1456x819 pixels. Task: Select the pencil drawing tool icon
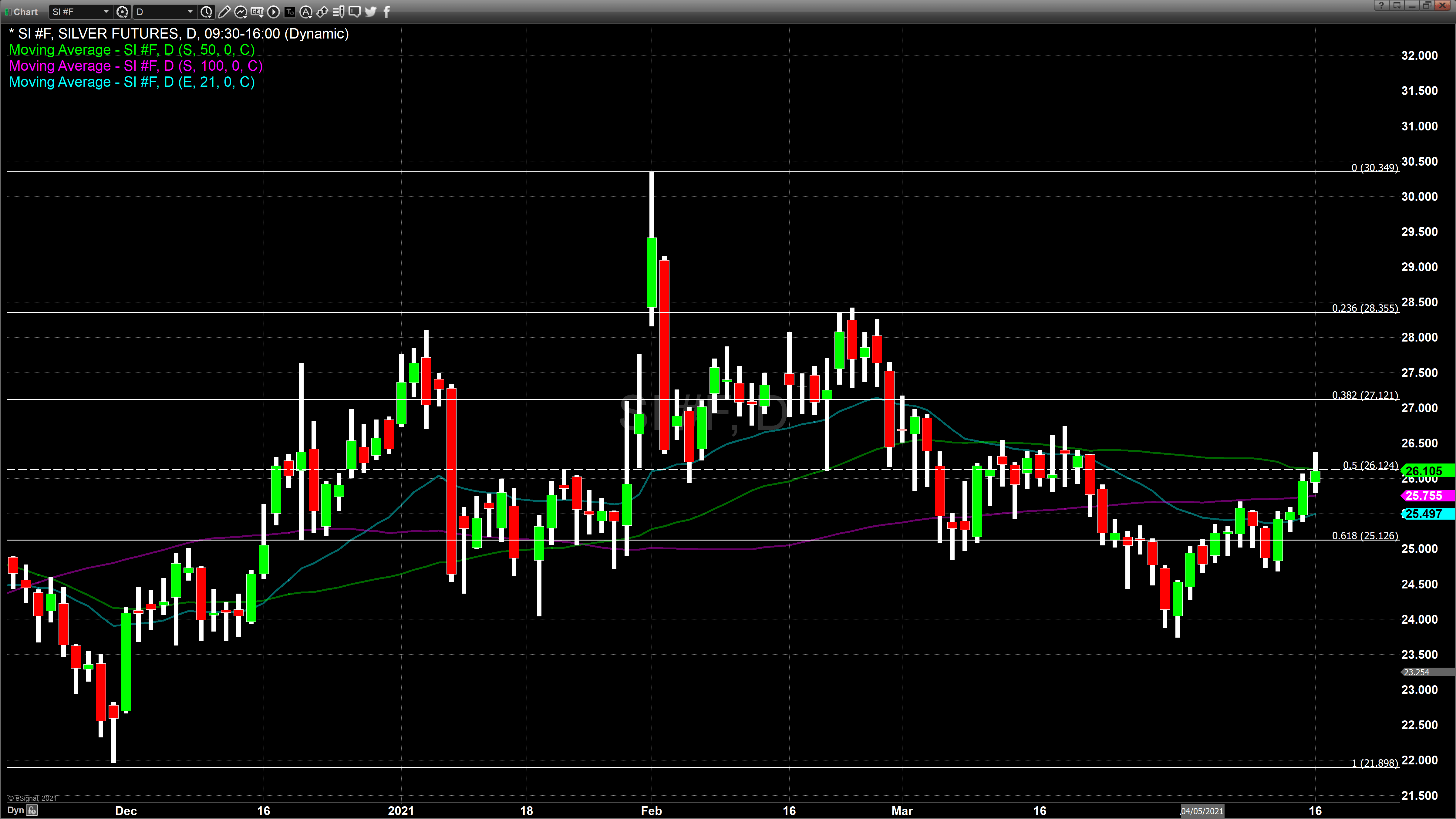[x=224, y=11]
